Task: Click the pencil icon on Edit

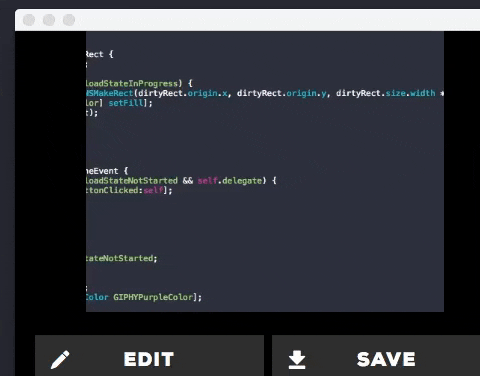Action: pos(60,360)
